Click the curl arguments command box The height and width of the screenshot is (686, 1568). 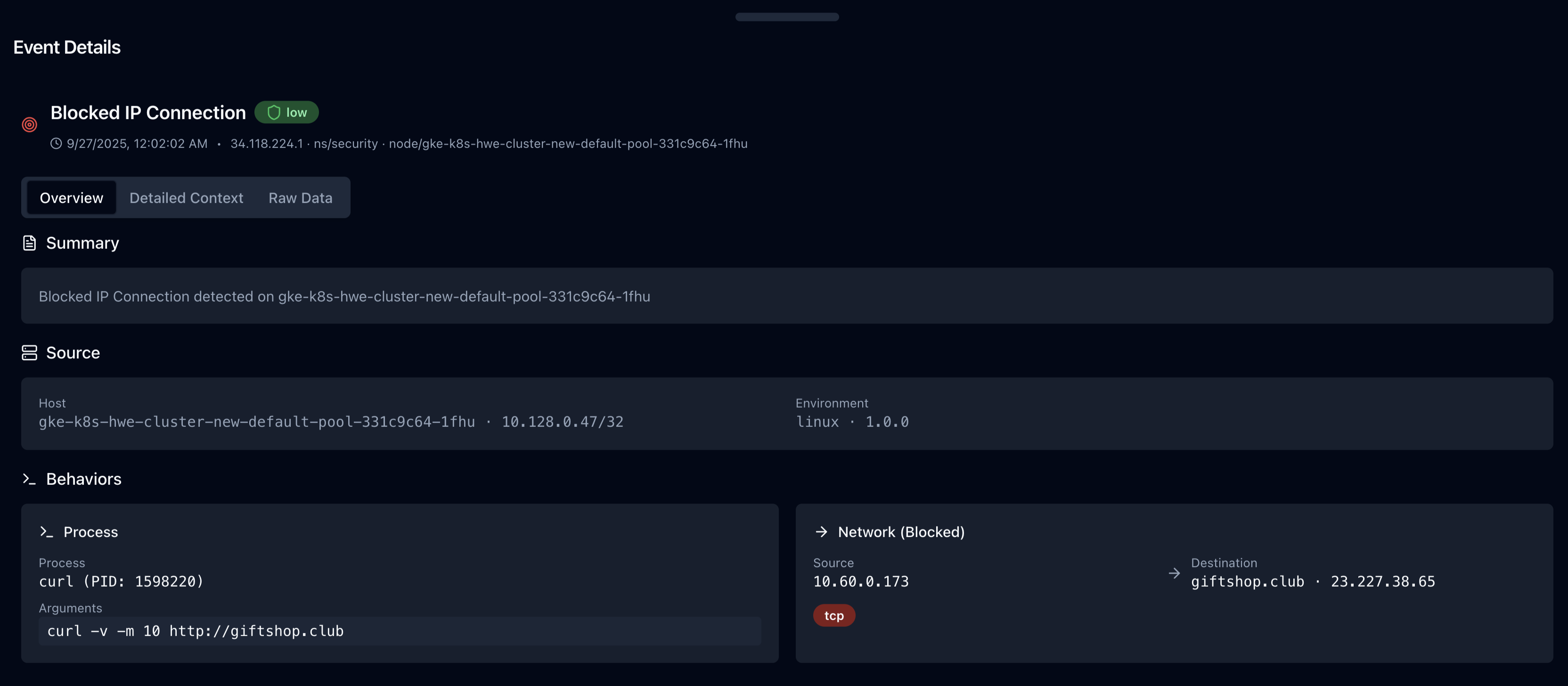[400, 631]
